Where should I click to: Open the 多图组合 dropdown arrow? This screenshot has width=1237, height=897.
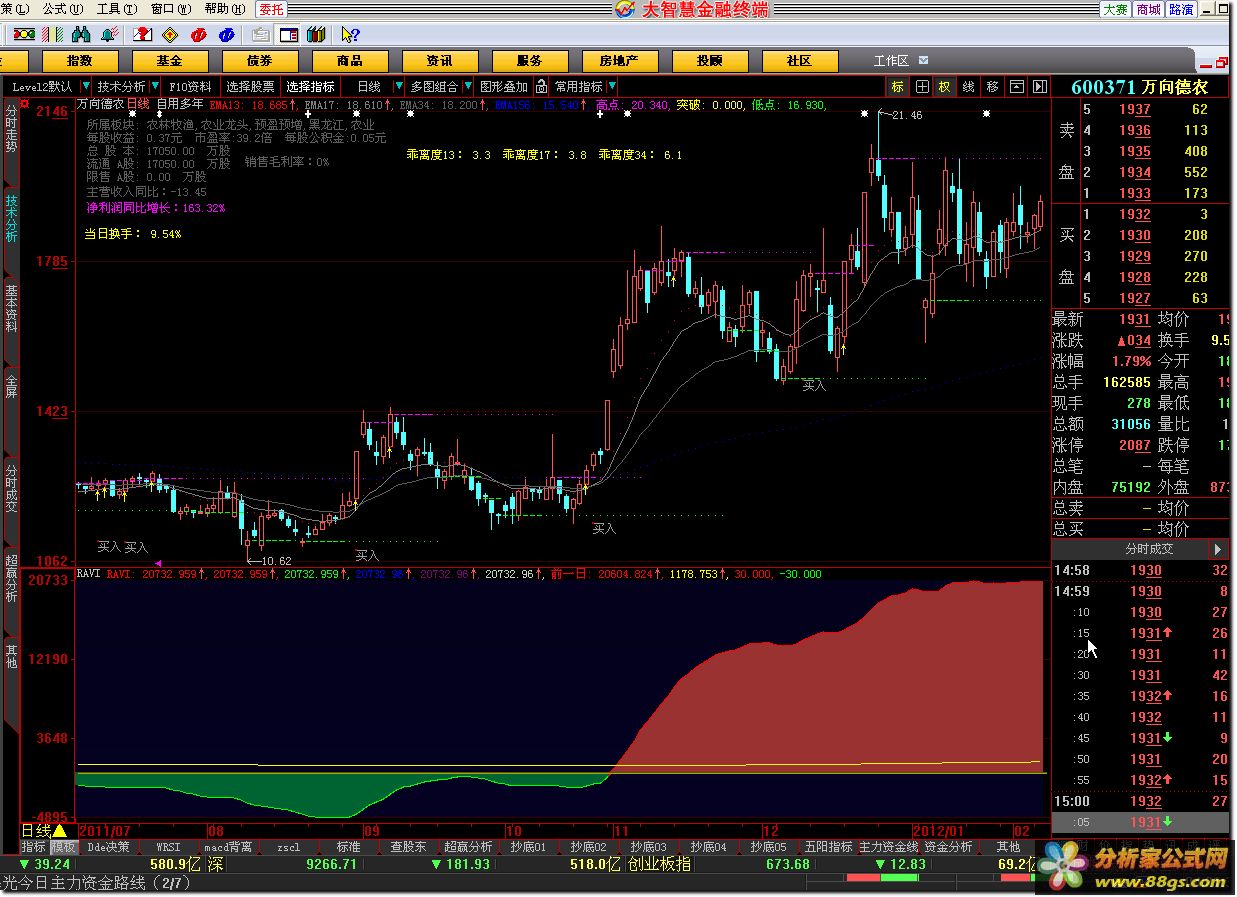(x=467, y=87)
